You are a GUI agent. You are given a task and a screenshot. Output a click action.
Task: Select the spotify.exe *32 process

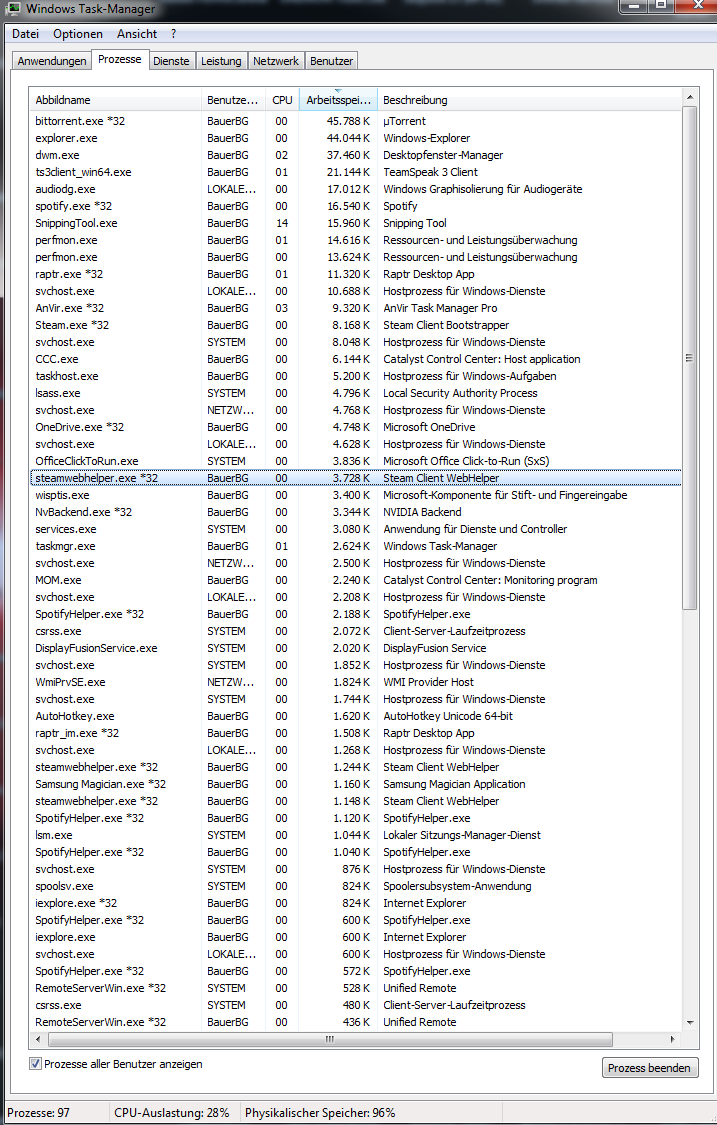point(355,206)
